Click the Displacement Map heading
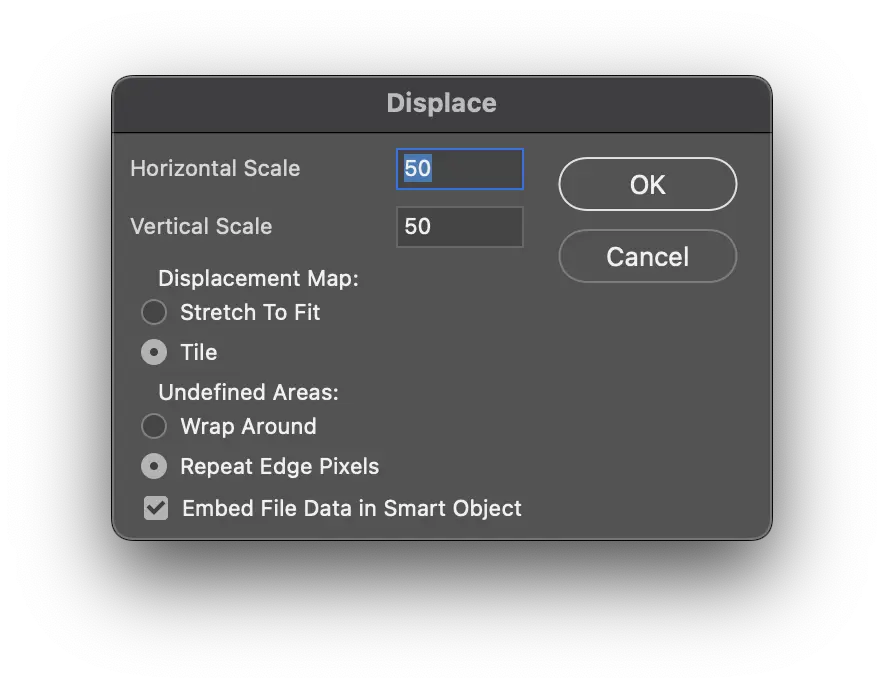 pyautogui.click(x=258, y=279)
